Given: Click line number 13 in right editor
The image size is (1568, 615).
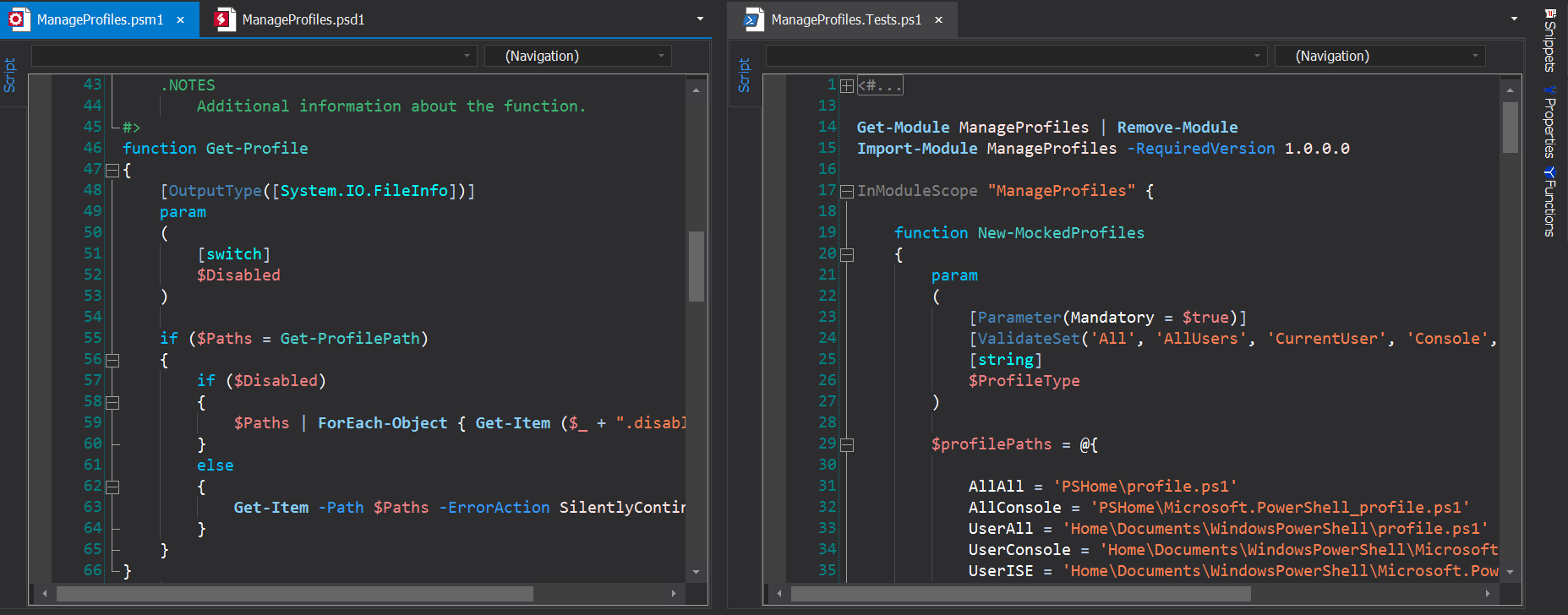Looking at the screenshot, I should pos(827,106).
